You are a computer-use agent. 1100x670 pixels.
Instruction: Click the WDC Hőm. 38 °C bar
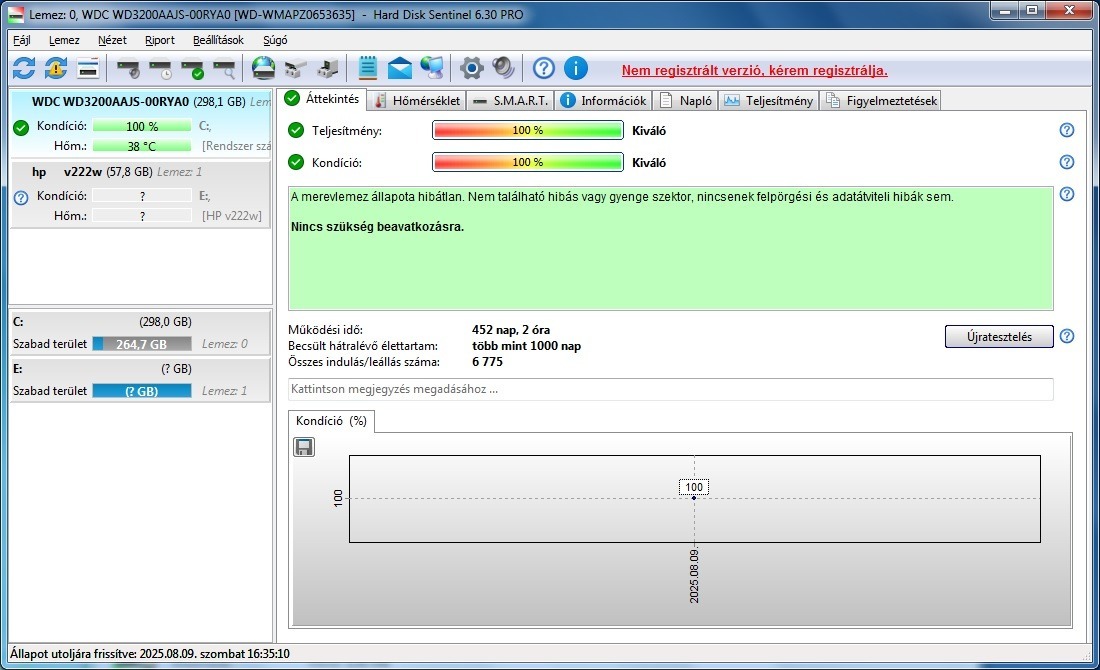(142, 146)
